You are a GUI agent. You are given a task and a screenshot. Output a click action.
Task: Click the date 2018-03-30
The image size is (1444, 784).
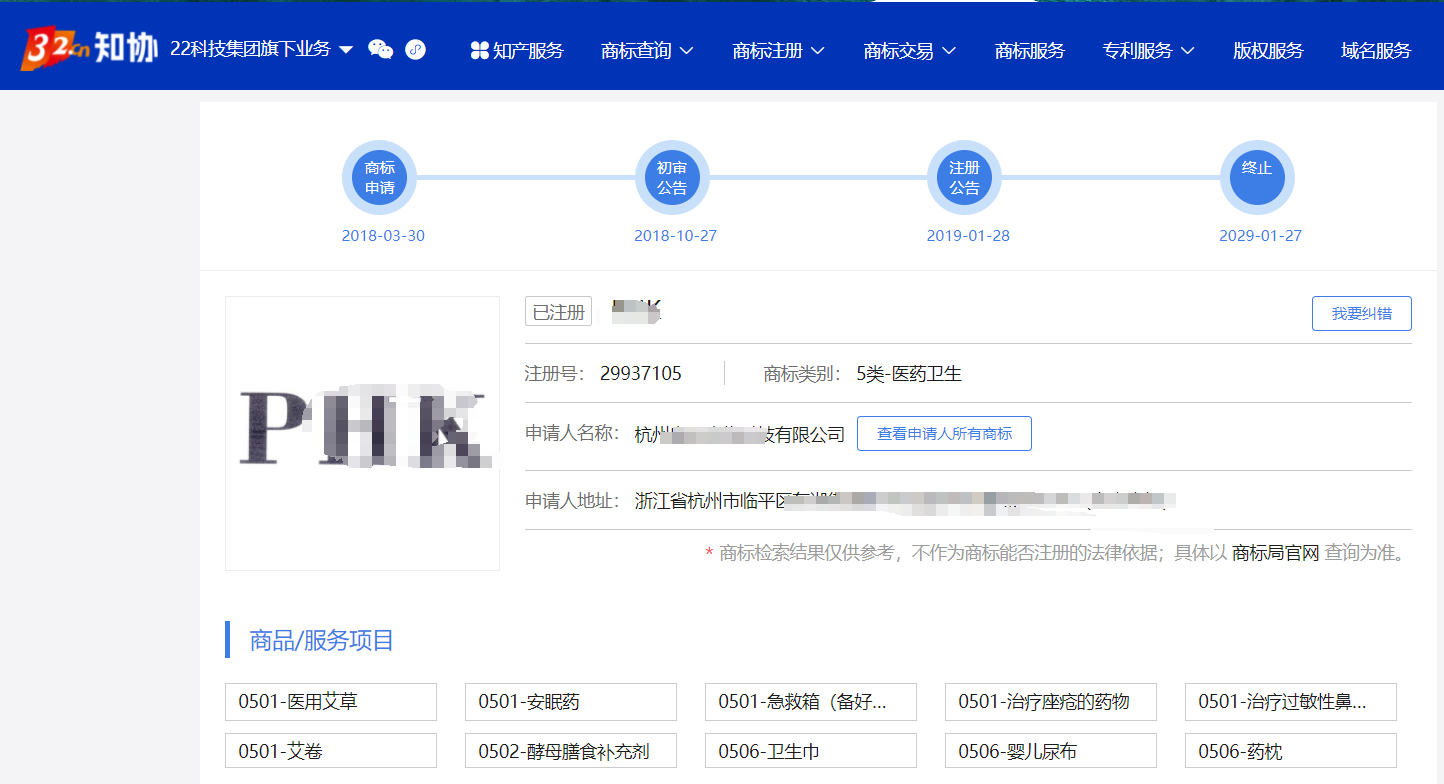pyautogui.click(x=383, y=236)
